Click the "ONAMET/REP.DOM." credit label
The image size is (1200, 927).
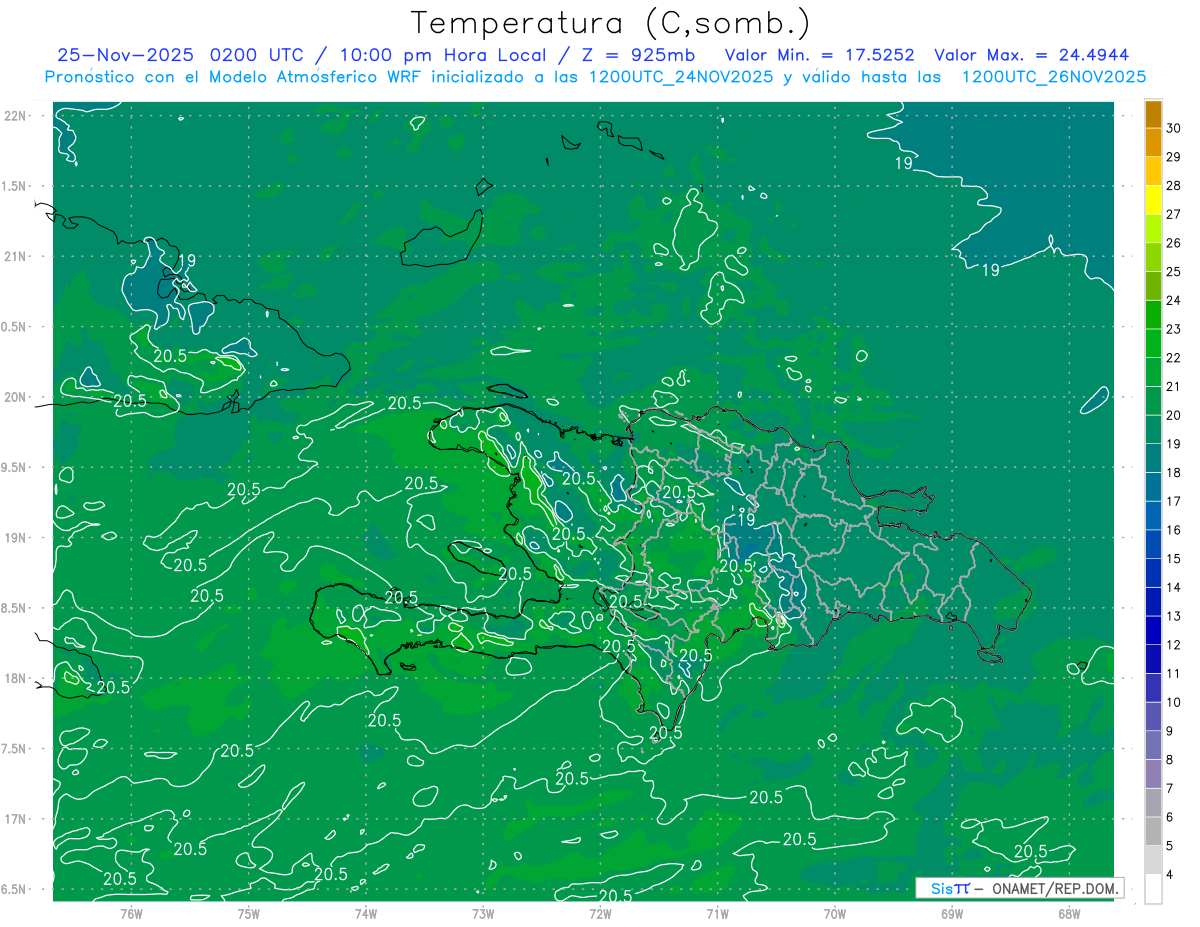1055,888
